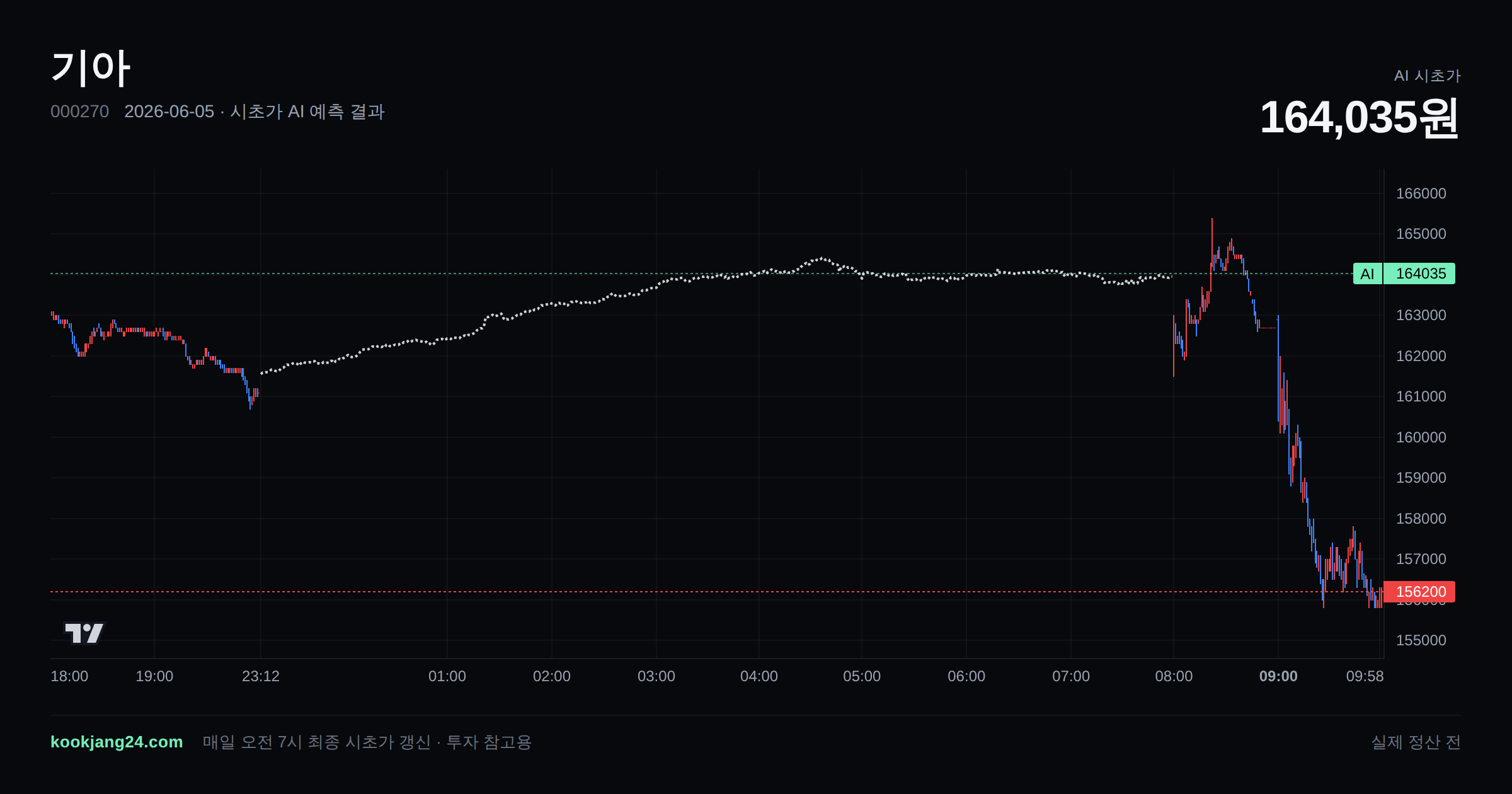The height and width of the screenshot is (794, 1512).
Task: Click the 08:00 time axis label
Action: click(1174, 676)
